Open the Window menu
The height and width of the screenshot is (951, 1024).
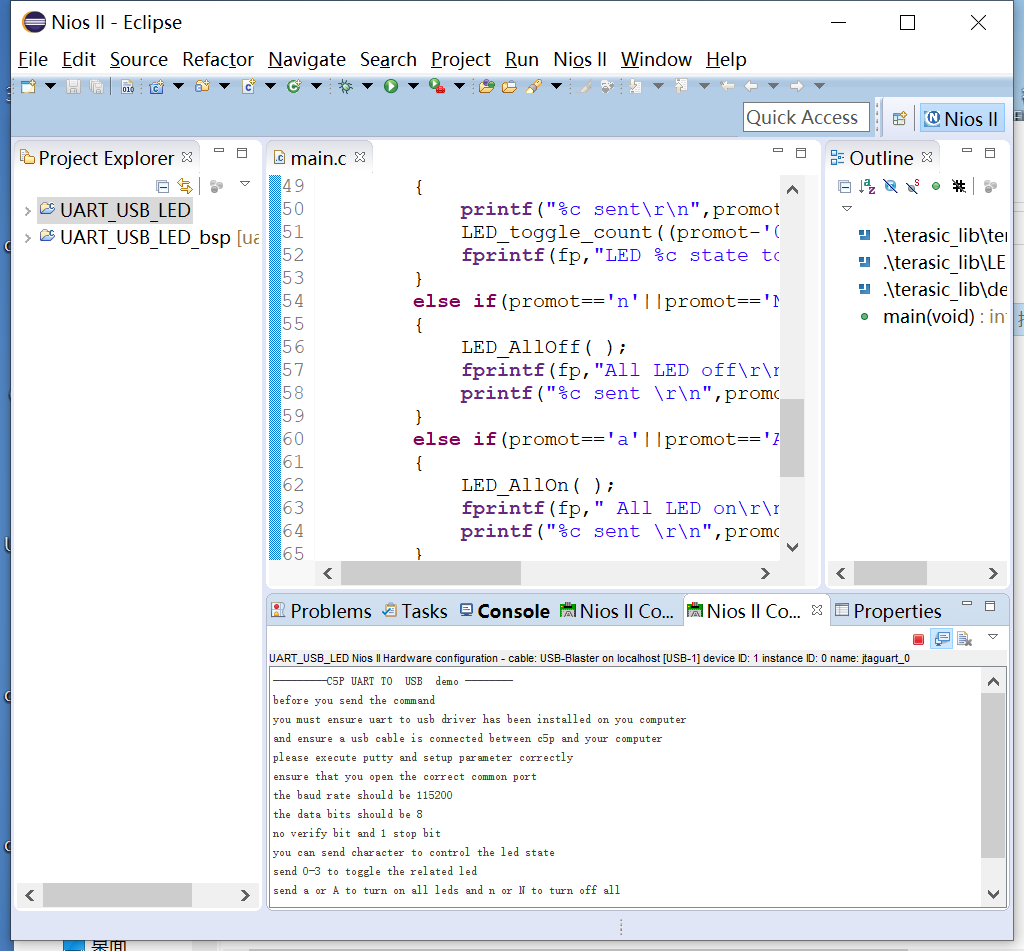point(656,59)
